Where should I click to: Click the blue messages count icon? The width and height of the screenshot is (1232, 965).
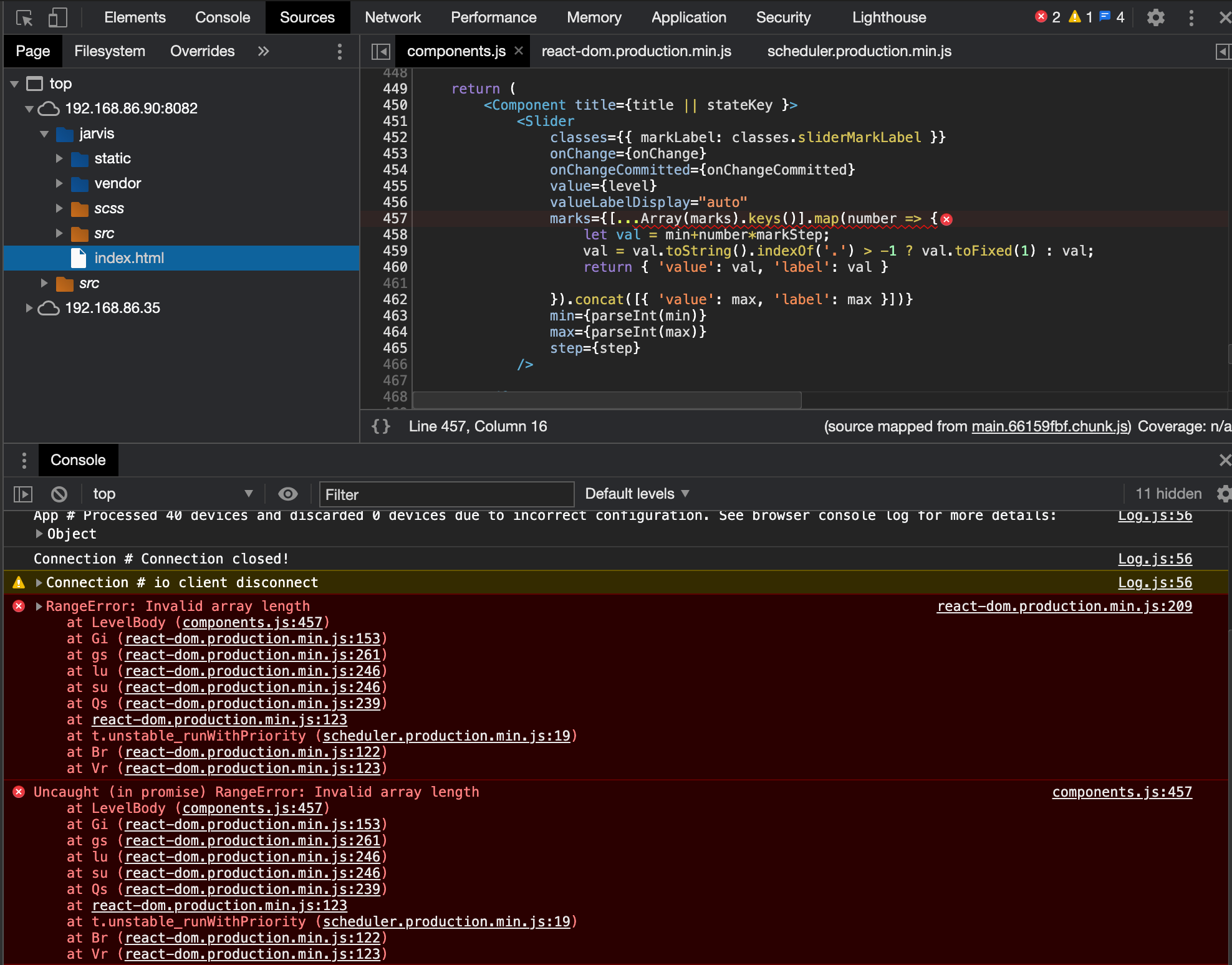pyautogui.click(x=1105, y=17)
